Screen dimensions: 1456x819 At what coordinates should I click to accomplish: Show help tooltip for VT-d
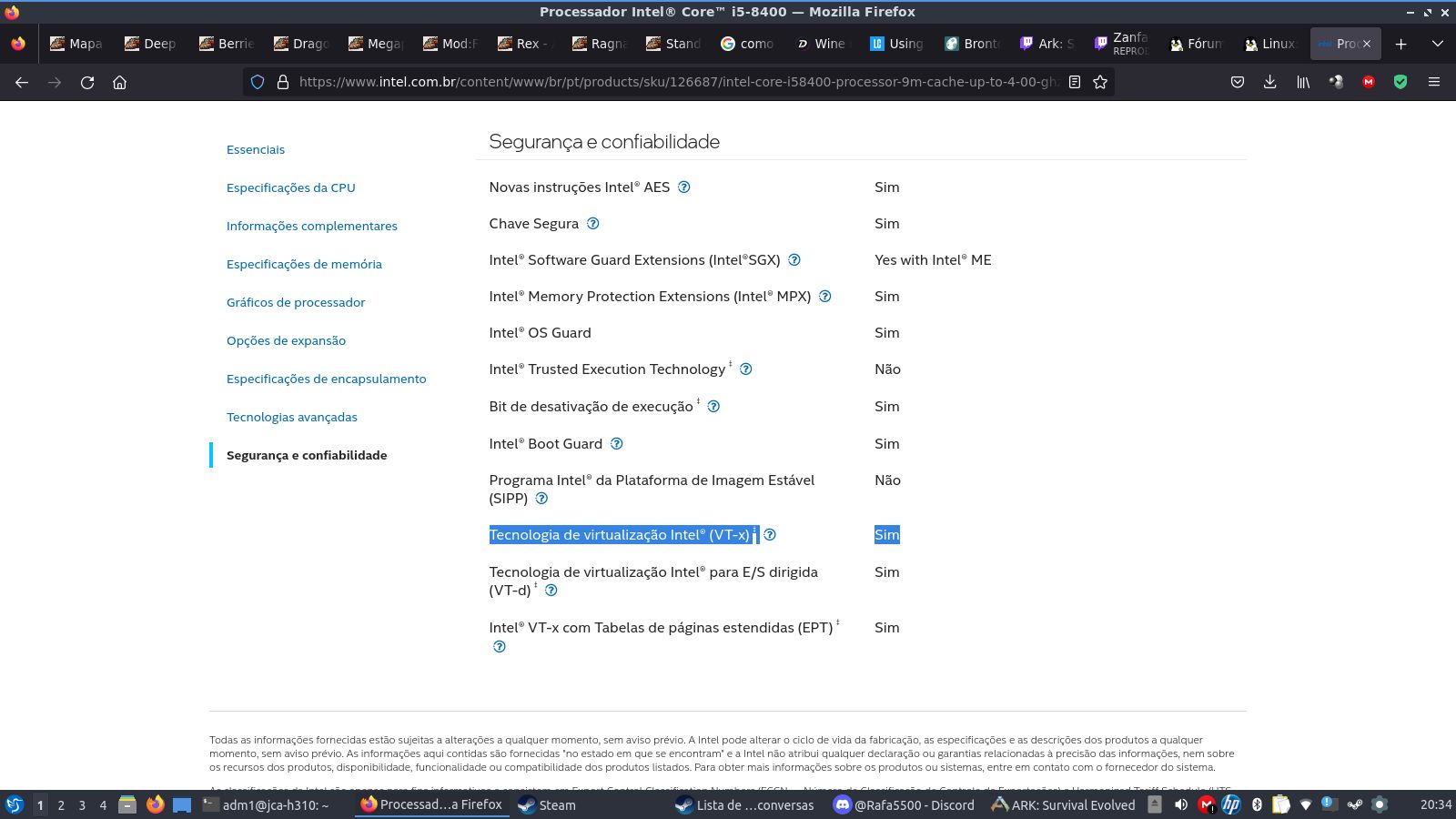coord(551,590)
